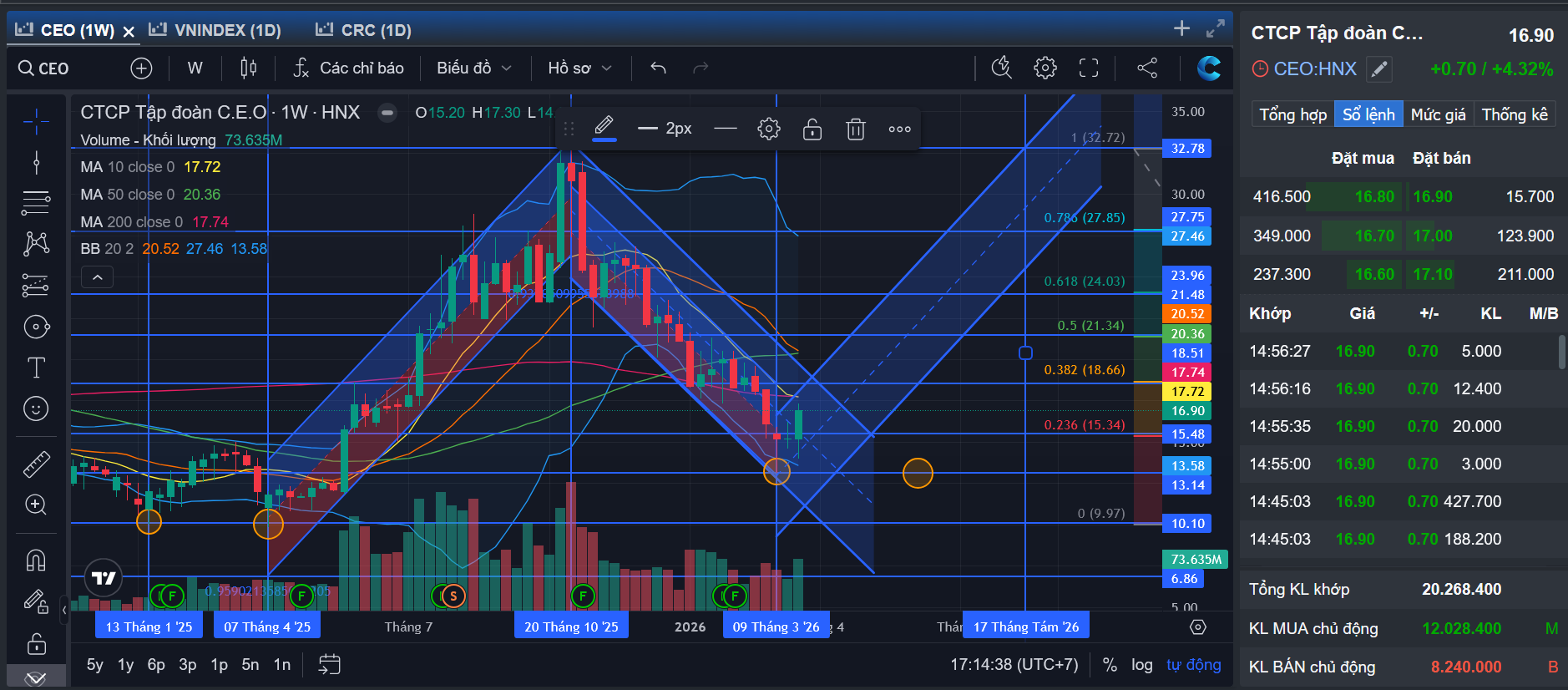Set chart range to 1y
This screenshot has height=690, width=1568.
pyautogui.click(x=125, y=665)
